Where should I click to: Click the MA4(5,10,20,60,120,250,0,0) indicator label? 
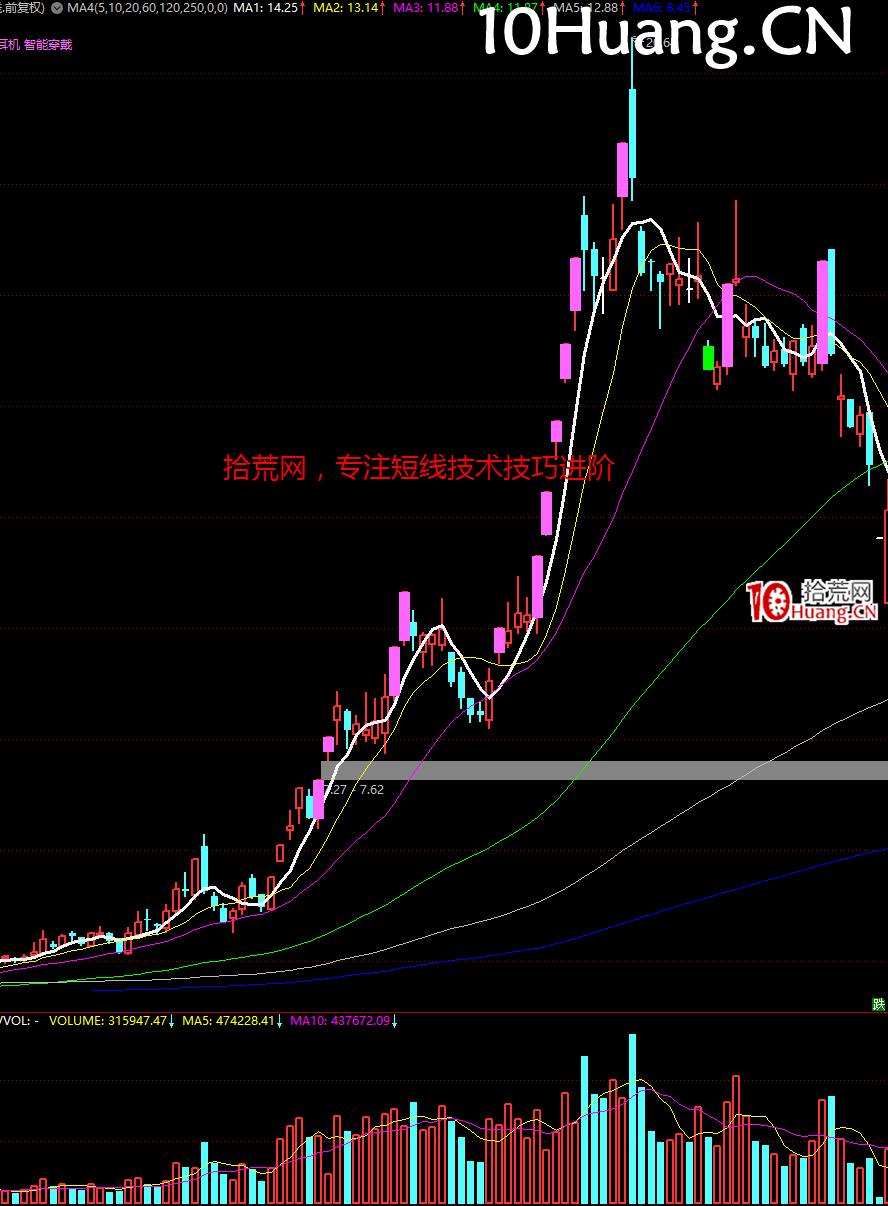(147, 8)
